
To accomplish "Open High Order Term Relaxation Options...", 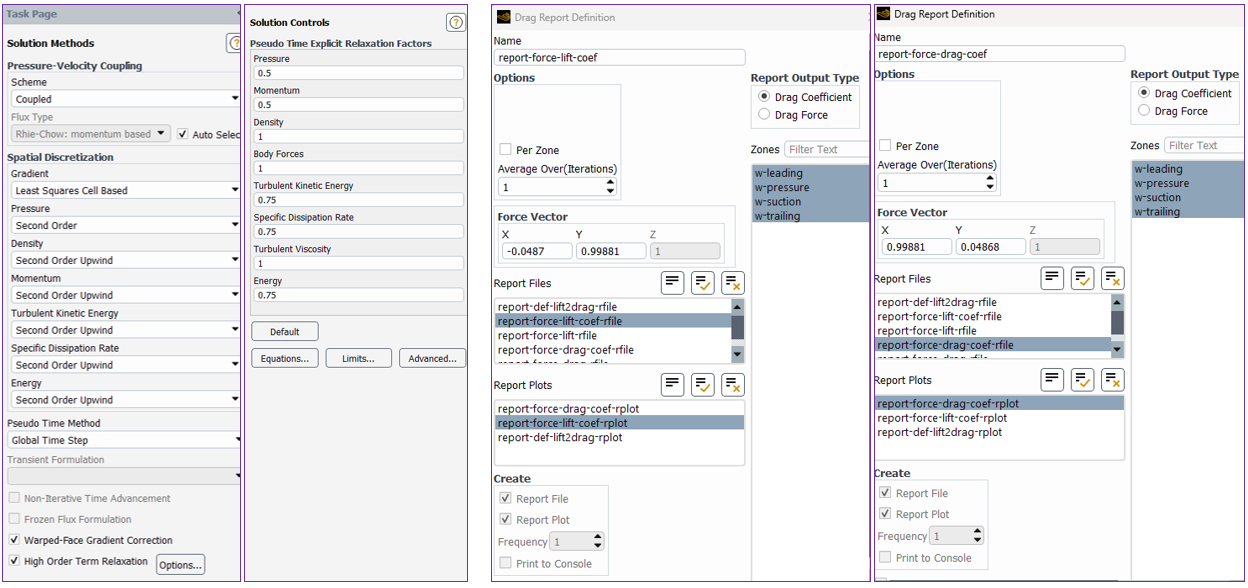I will [180, 565].
